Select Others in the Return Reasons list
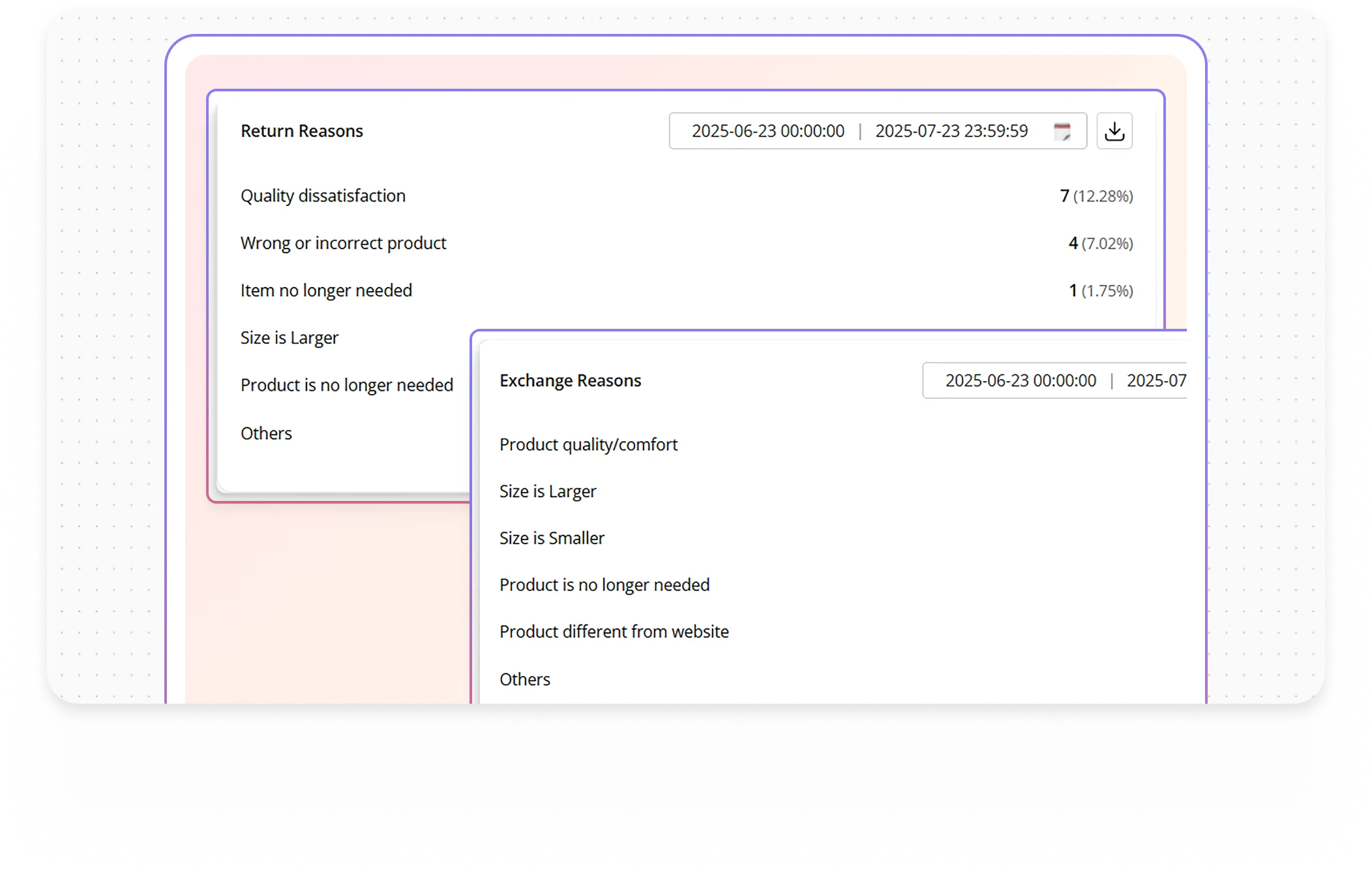 coord(266,433)
